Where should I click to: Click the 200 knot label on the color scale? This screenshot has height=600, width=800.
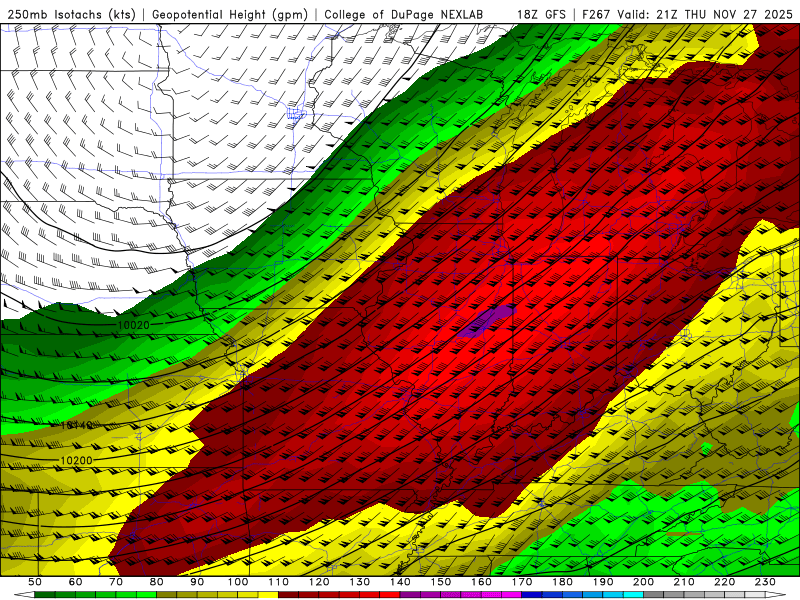tap(644, 582)
